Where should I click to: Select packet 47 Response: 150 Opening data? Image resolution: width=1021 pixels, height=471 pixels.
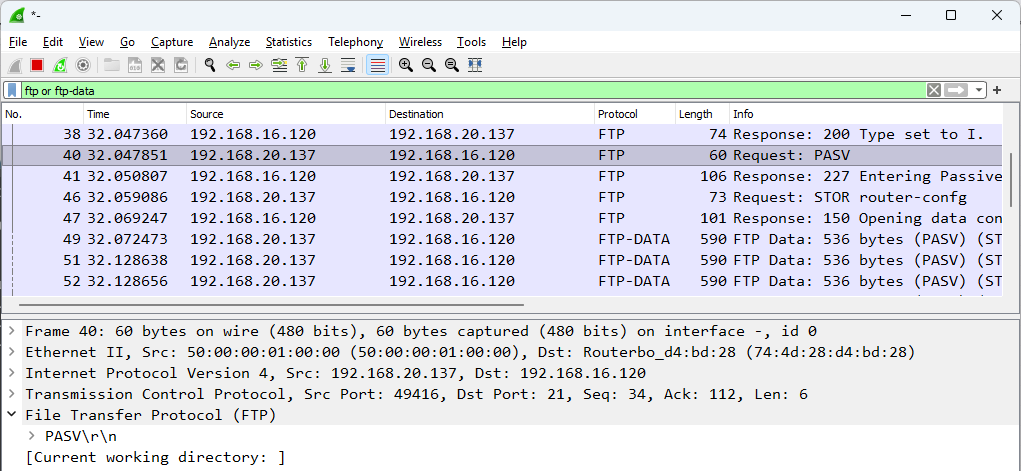coord(502,218)
